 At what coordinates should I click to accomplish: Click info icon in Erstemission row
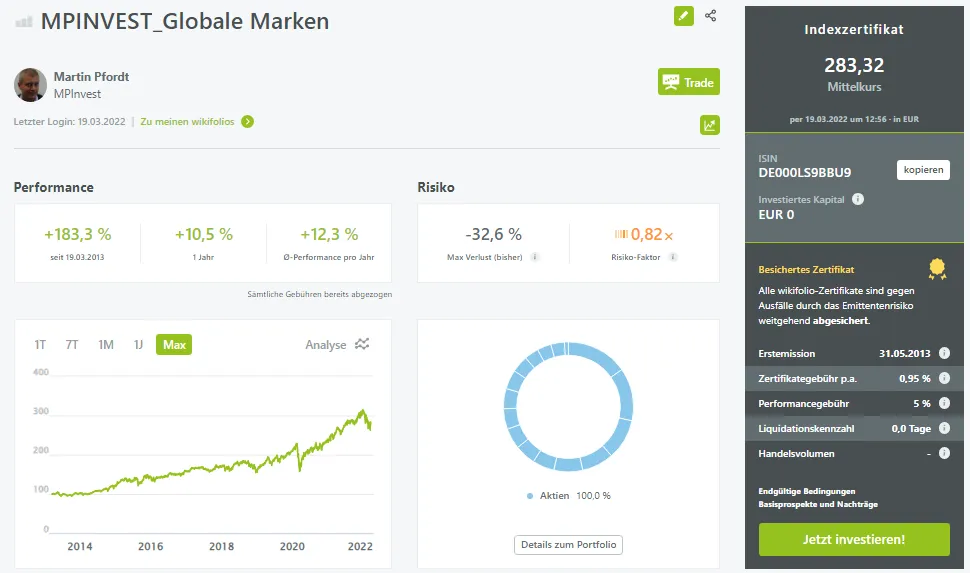(x=944, y=353)
